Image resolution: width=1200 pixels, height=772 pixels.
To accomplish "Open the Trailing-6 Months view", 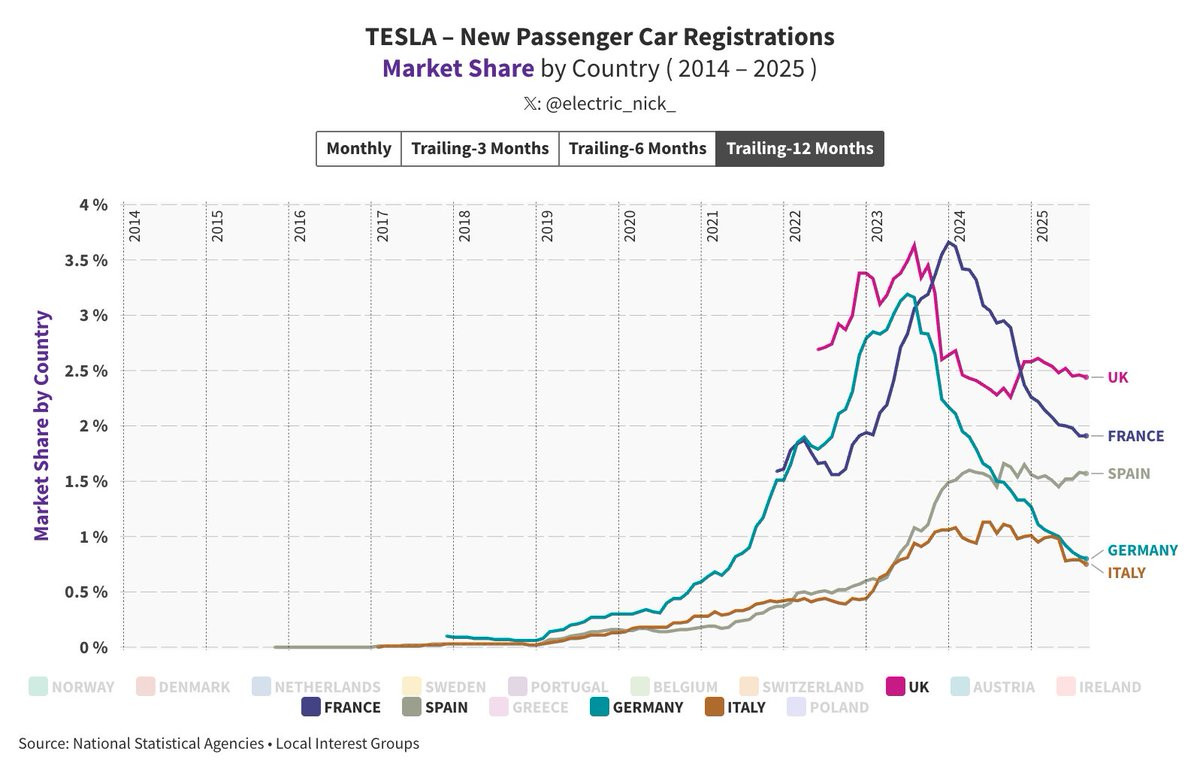I will coord(637,149).
